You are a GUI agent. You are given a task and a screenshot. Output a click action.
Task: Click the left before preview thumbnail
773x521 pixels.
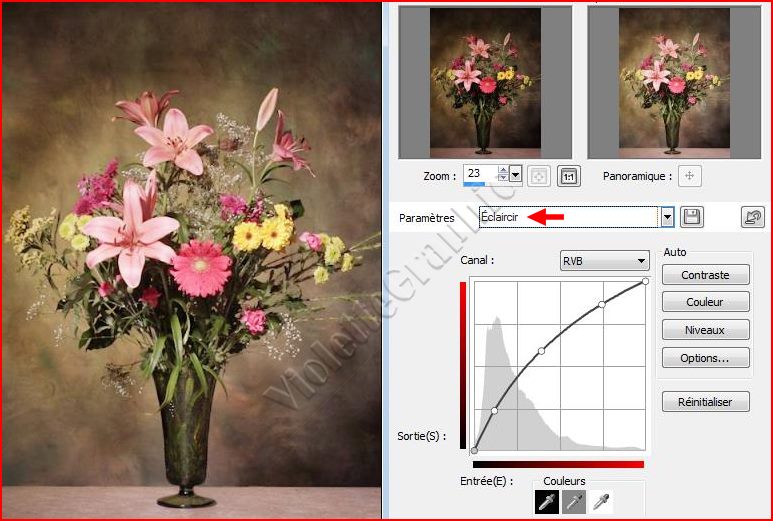[485, 82]
